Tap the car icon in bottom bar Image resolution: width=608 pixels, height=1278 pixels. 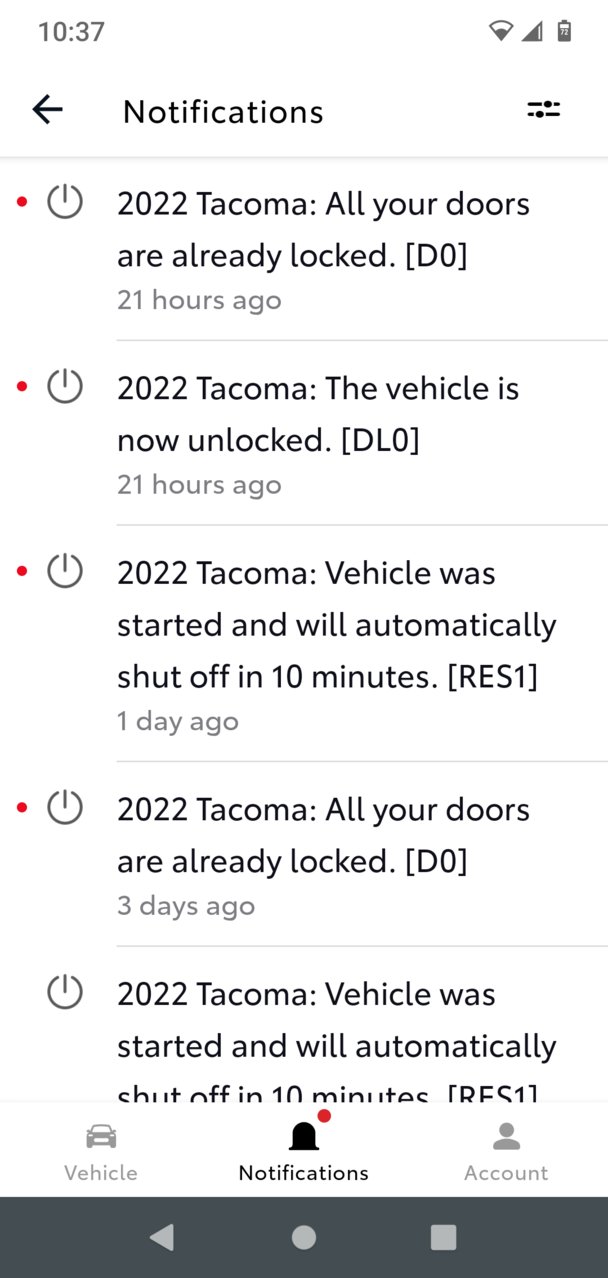tap(101, 1137)
